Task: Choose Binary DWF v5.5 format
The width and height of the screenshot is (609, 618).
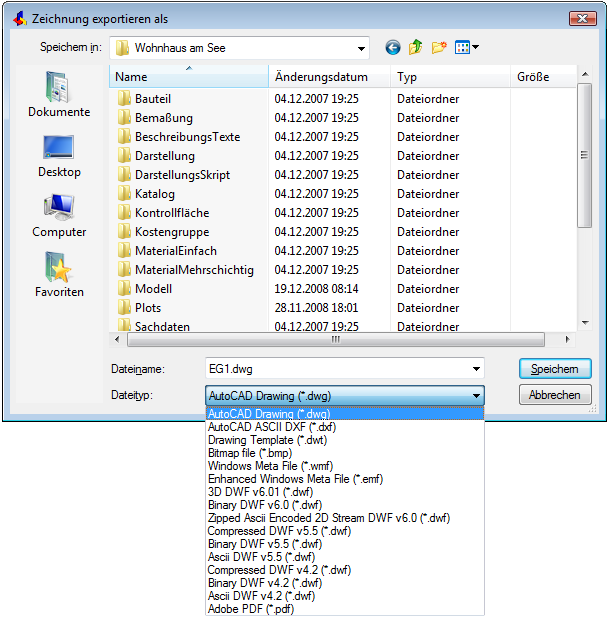Action: click(345, 544)
